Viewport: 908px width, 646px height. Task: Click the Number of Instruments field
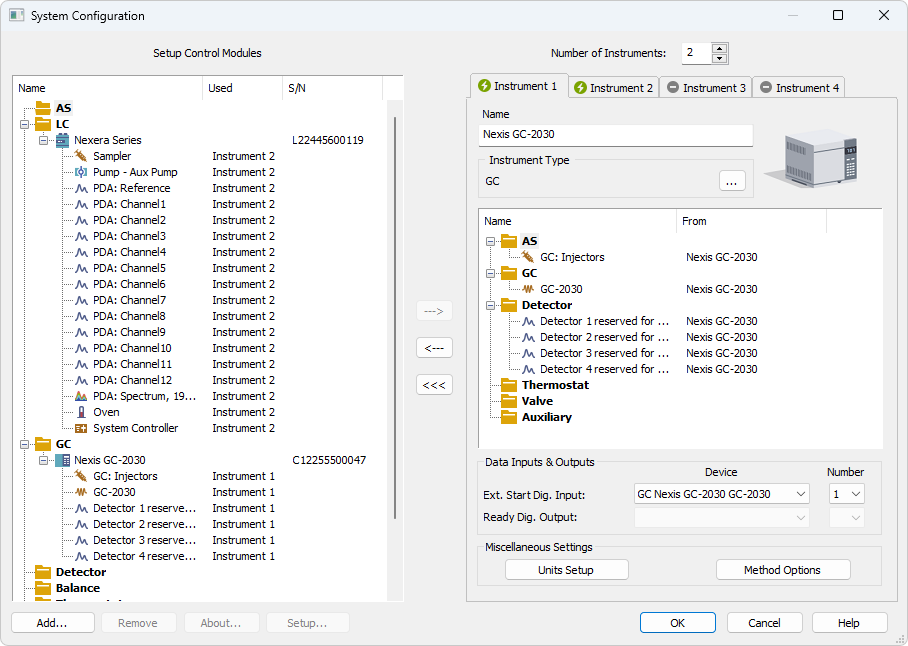tap(697, 53)
